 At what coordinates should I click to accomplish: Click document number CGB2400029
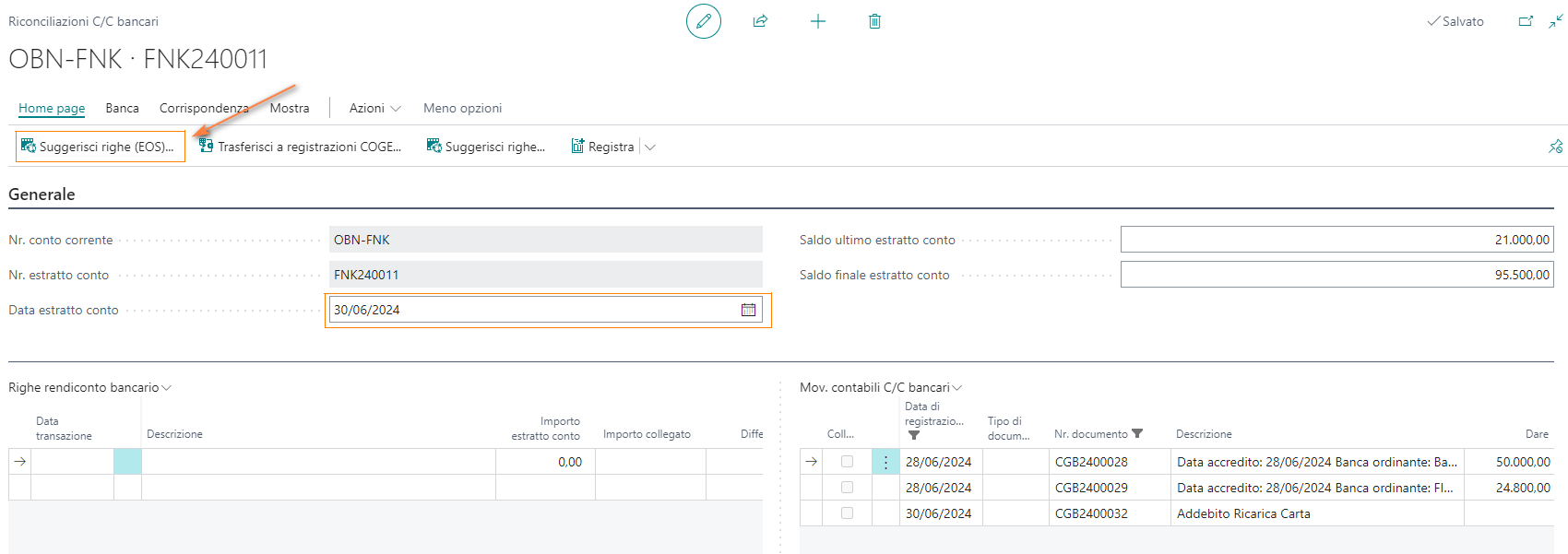[1091, 488]
